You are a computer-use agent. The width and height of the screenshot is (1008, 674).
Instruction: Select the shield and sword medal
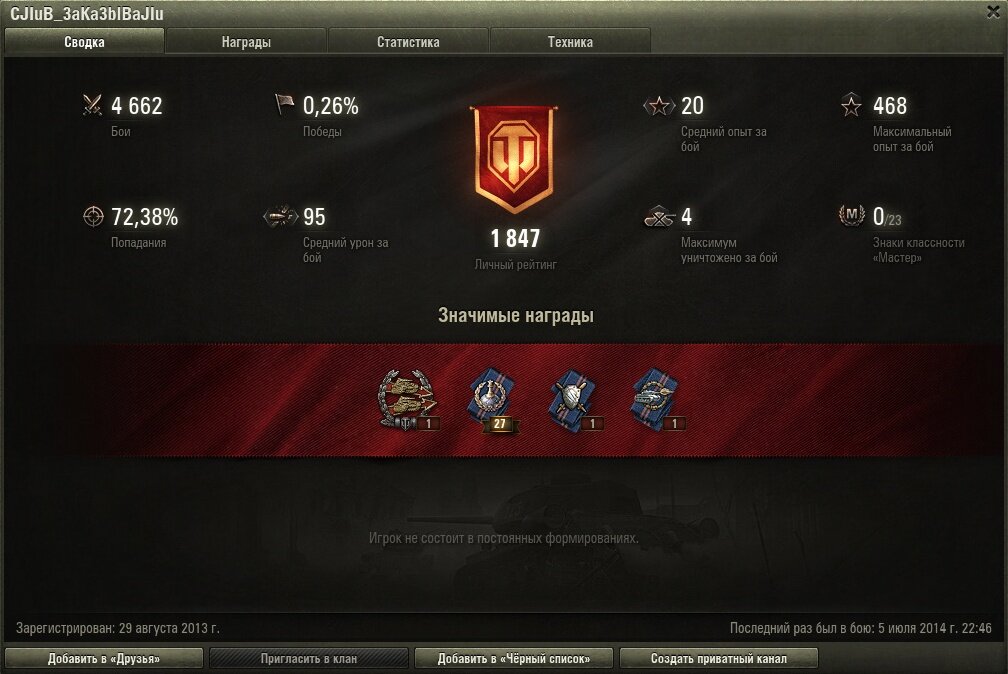pyautogui.click(x=575, y=399)
